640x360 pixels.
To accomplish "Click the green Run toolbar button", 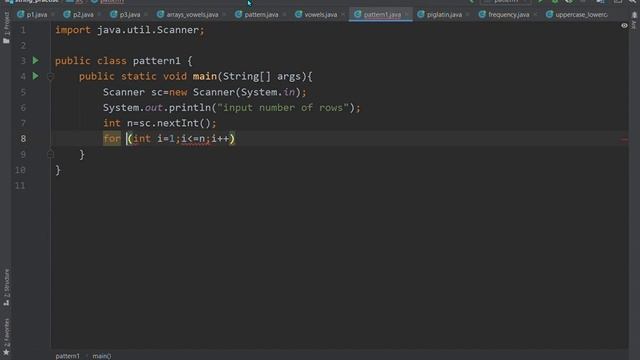I will 541,2.
